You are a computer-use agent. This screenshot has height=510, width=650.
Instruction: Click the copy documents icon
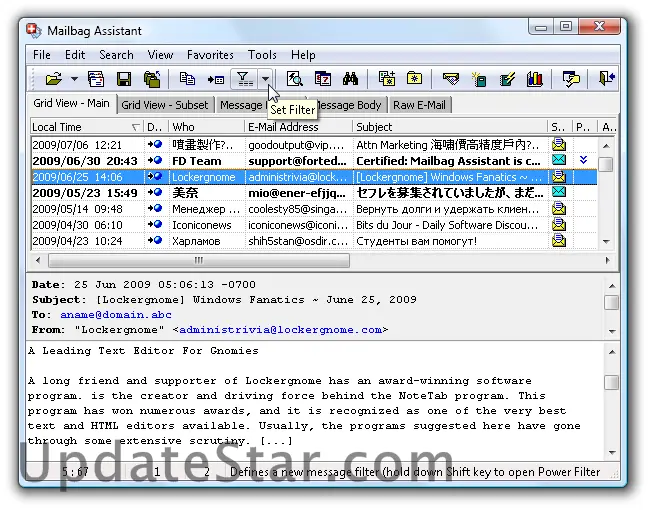click(x=187, y=78)
